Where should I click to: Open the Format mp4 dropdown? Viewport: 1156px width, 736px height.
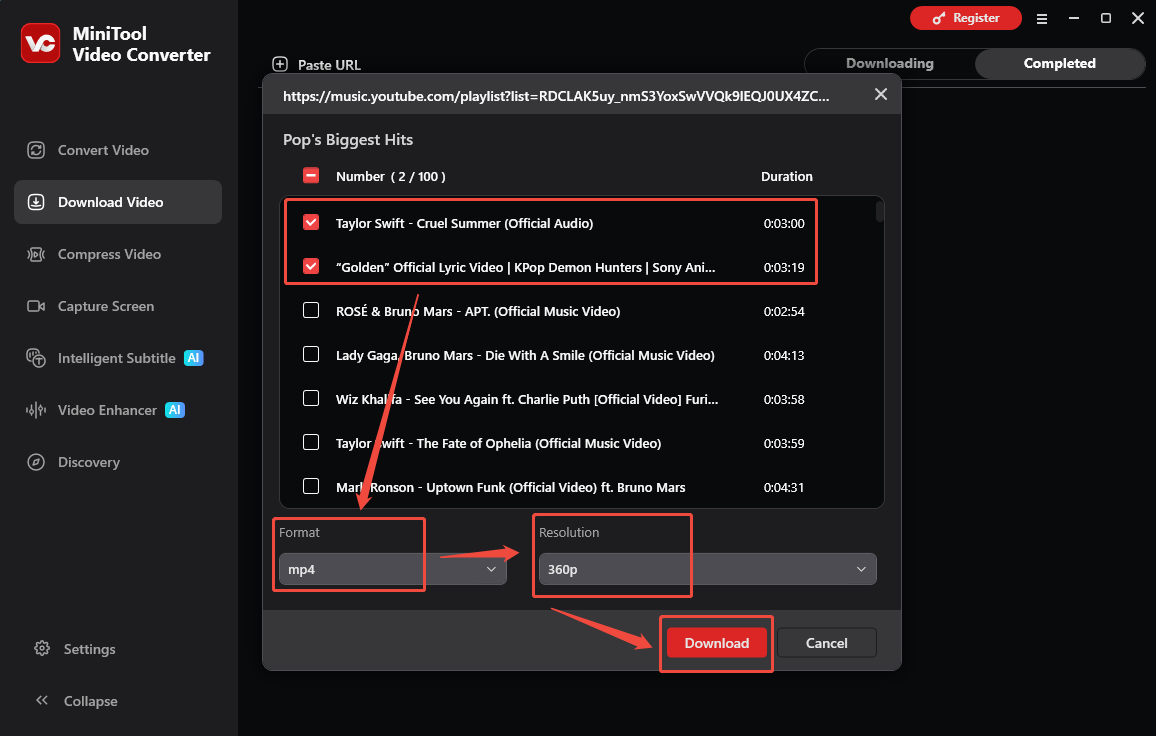[392, 569]
